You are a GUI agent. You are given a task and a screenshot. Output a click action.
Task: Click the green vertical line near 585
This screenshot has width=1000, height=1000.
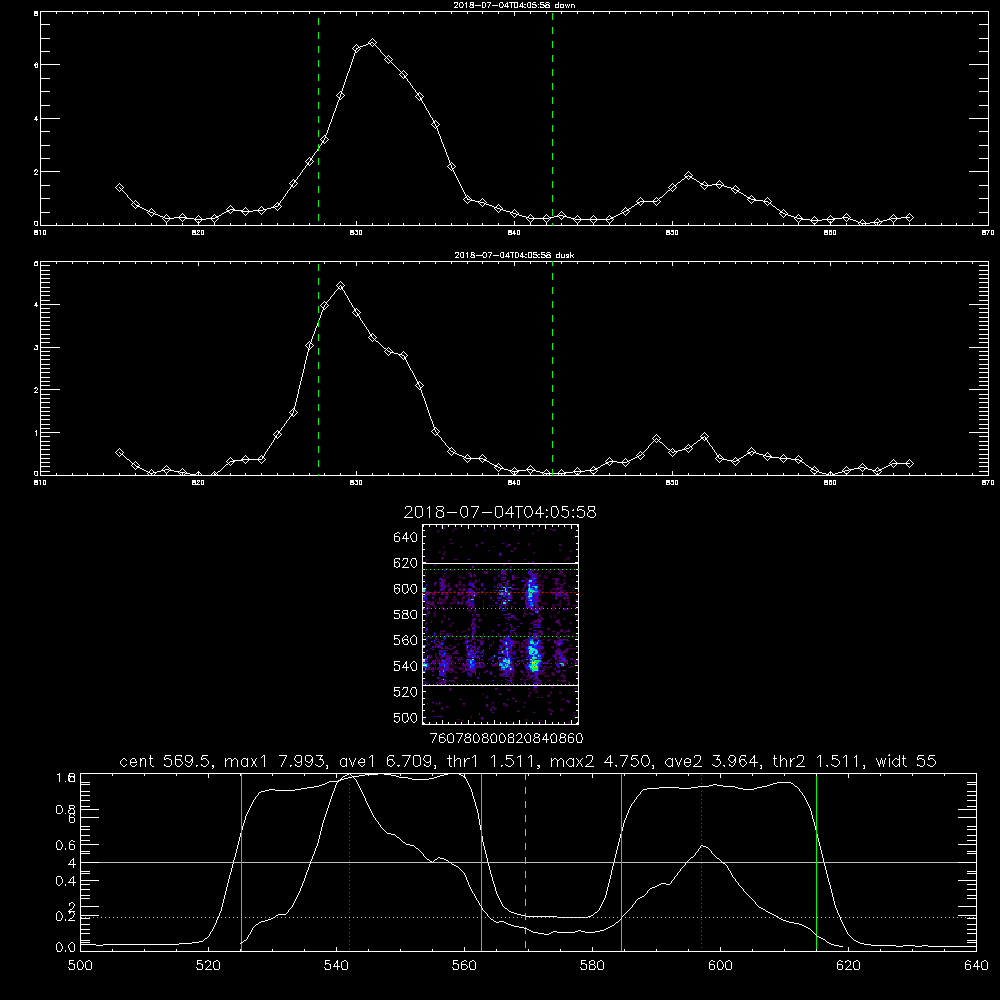pos(621,862)
